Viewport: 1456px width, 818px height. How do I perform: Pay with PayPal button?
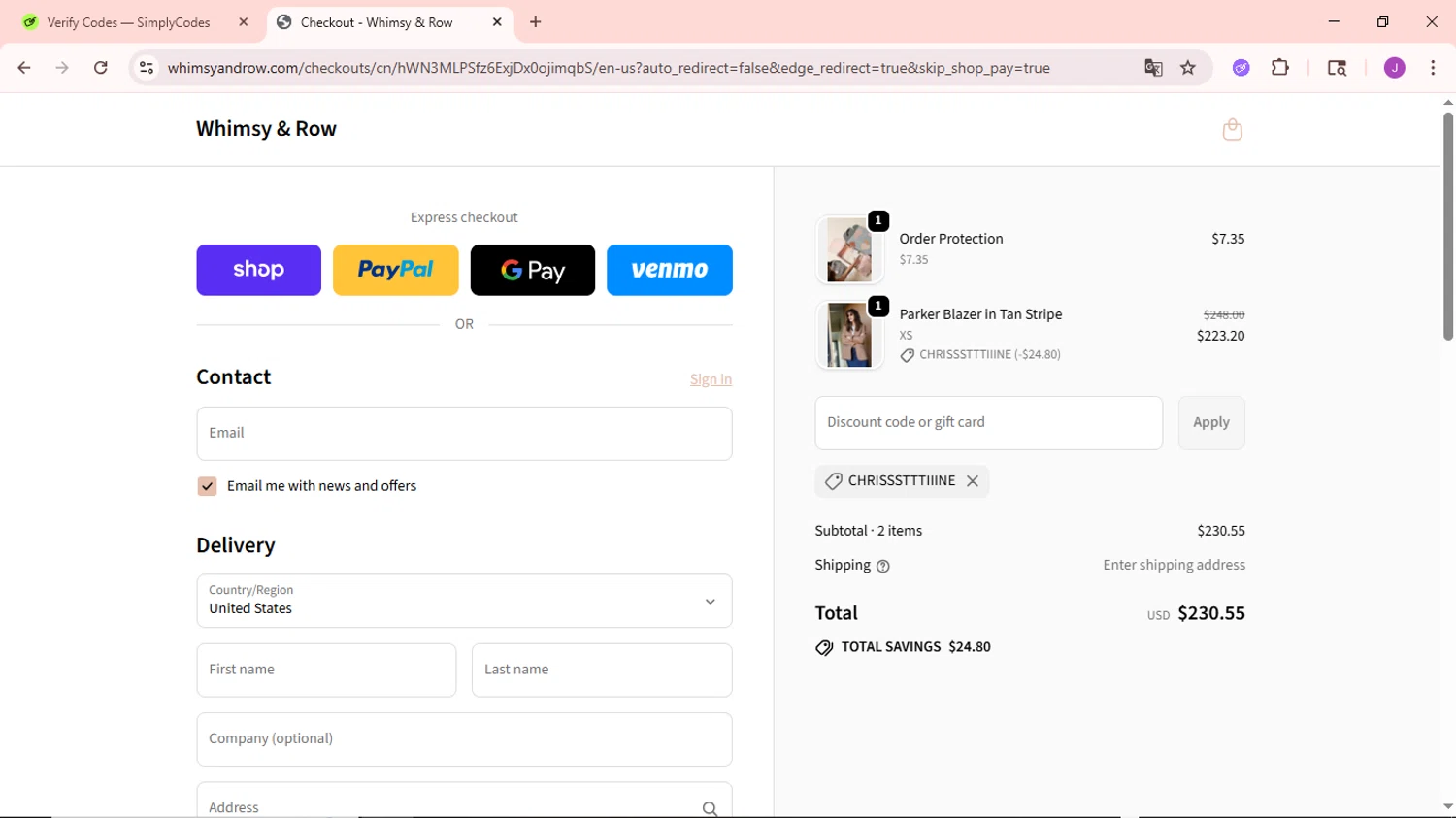396,270
